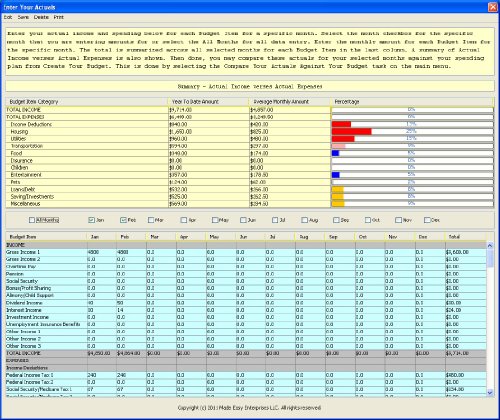The width and height of the screenshot is (500, 420).
Task: Open the Save menu
Action: (23, 17)
